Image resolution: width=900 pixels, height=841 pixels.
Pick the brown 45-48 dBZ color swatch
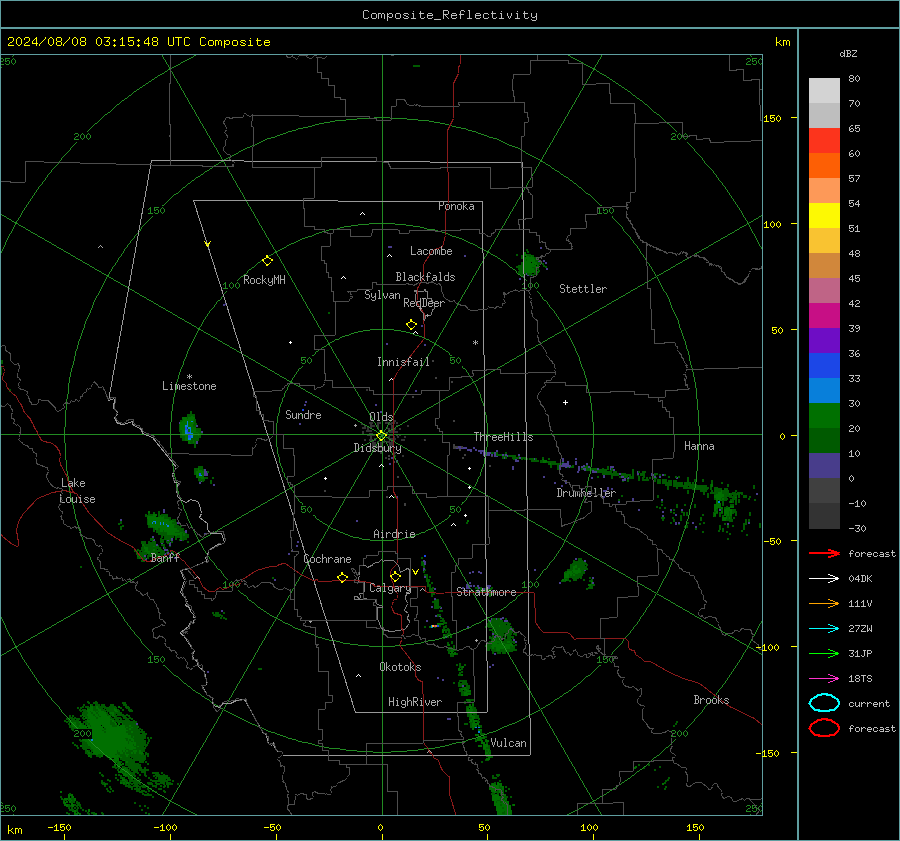(824, 266)
